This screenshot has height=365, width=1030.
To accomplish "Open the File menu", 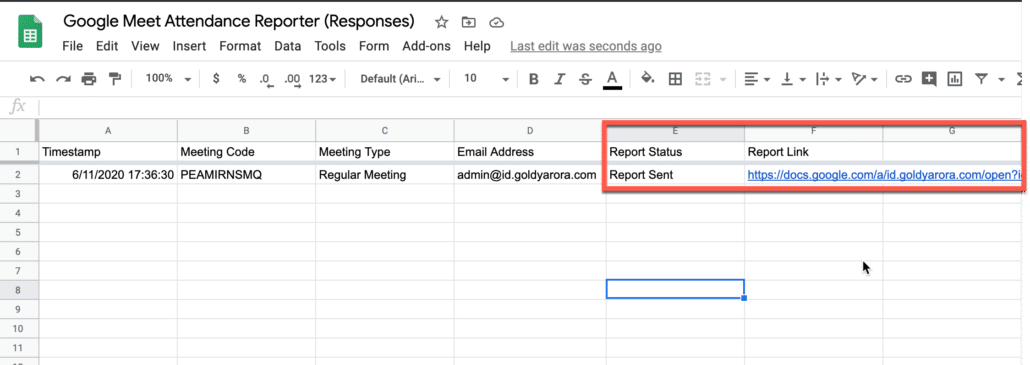I will pyautogui.click(x=72, y=46).
